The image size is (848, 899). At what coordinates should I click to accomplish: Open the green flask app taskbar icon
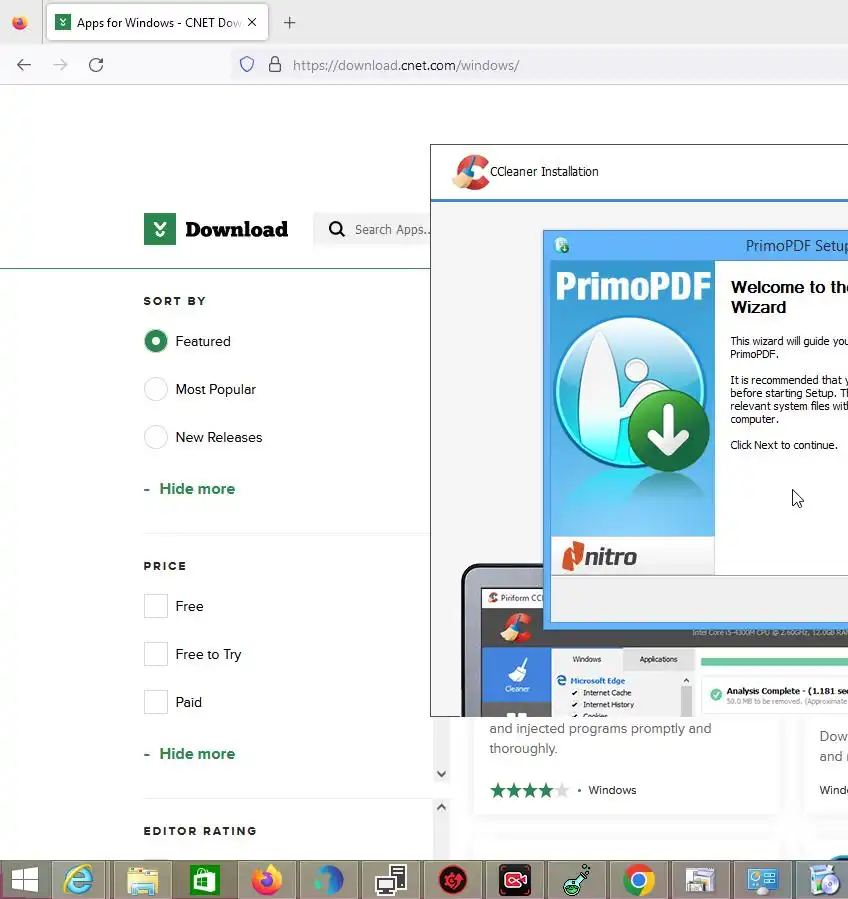577,880
